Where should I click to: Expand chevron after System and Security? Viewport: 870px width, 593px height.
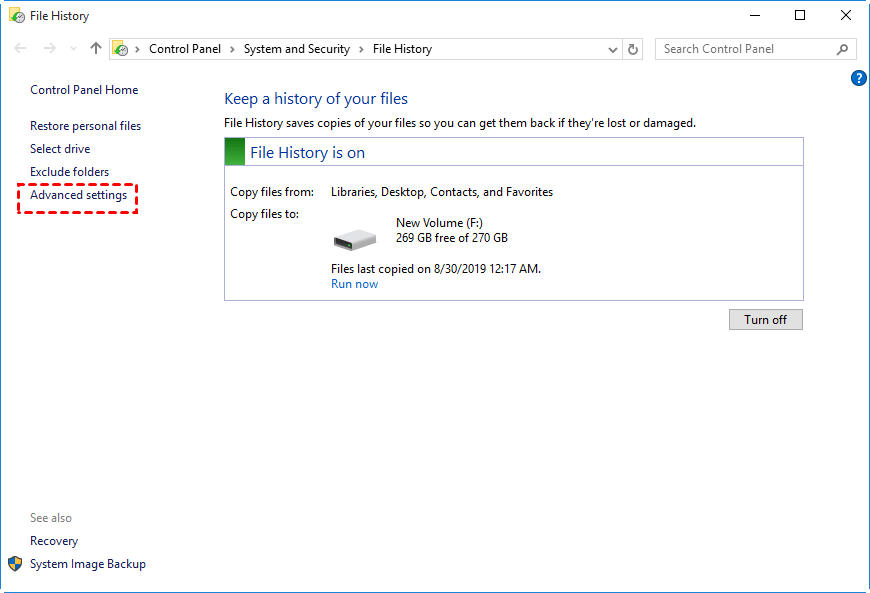(361, 49)
